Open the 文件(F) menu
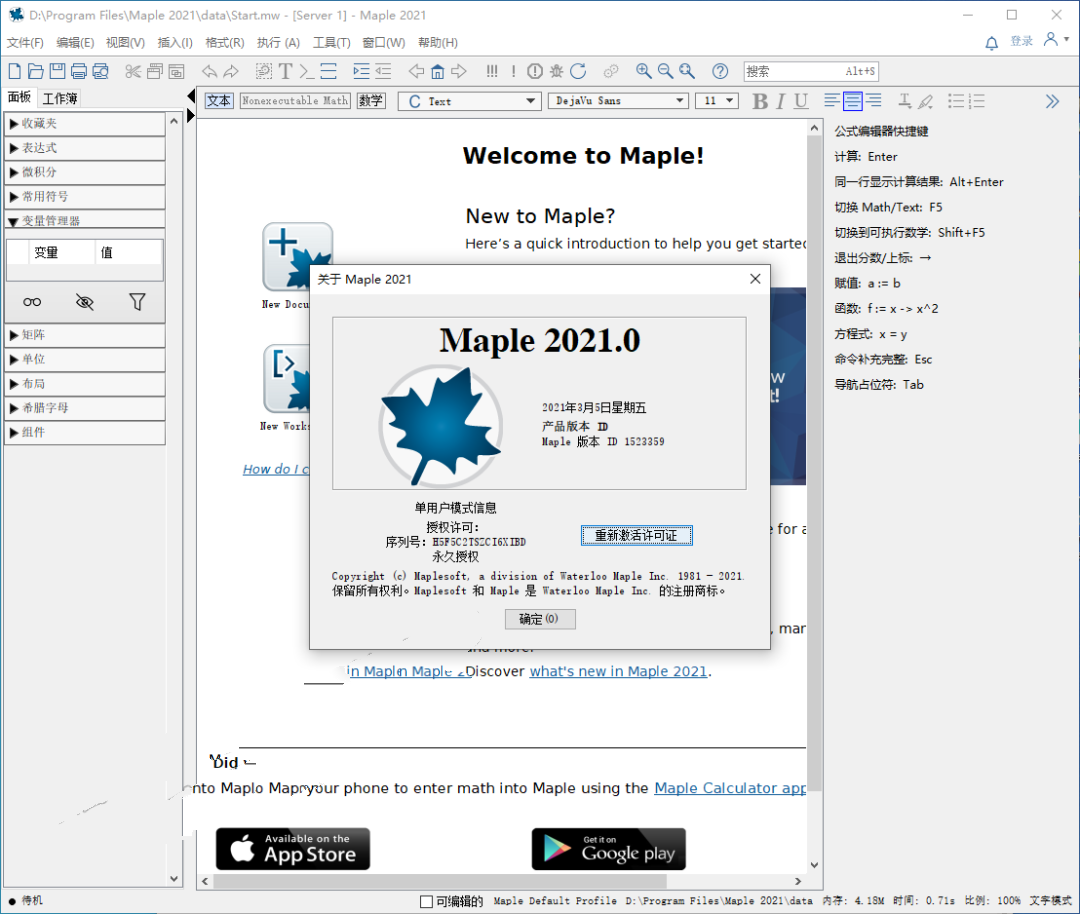1080x914 pixels. pos(25,43)
